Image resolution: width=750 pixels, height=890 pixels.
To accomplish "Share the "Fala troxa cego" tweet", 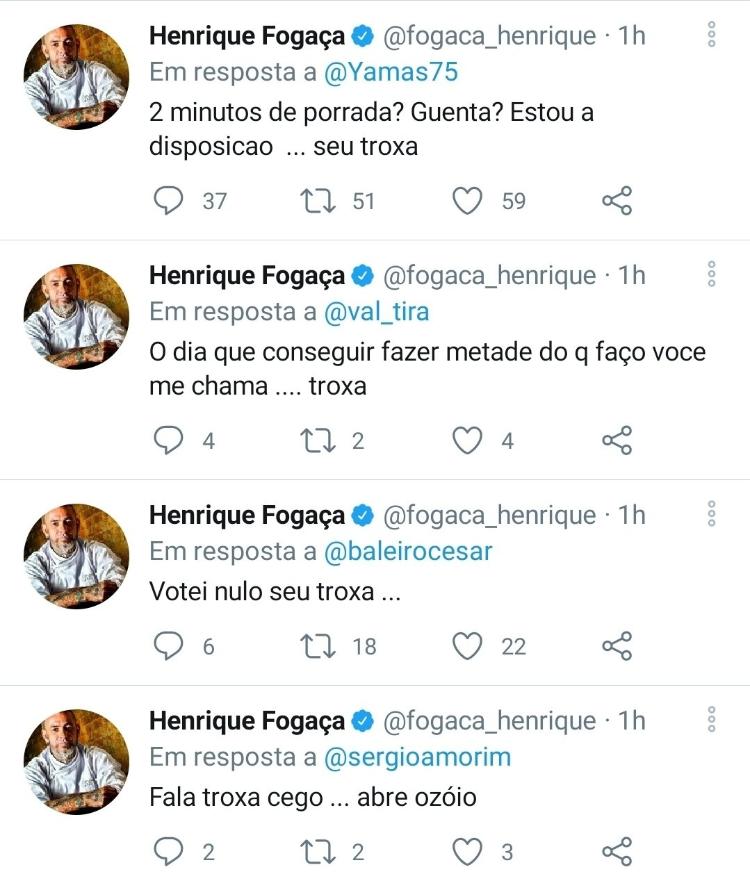I will point(617,852).
